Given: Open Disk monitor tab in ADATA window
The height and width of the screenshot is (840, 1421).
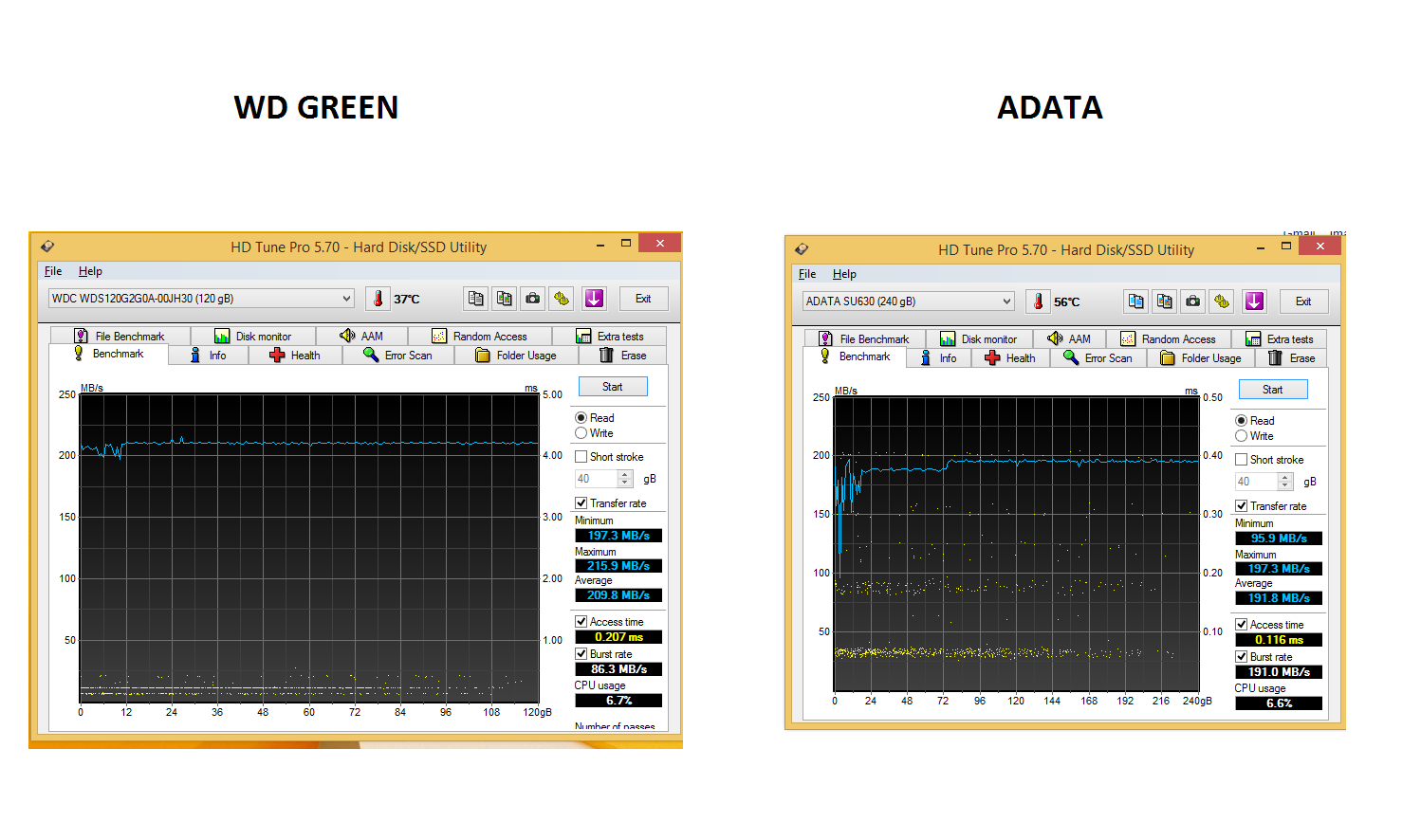Looking at the screenshot, I should tap(979, 339).
